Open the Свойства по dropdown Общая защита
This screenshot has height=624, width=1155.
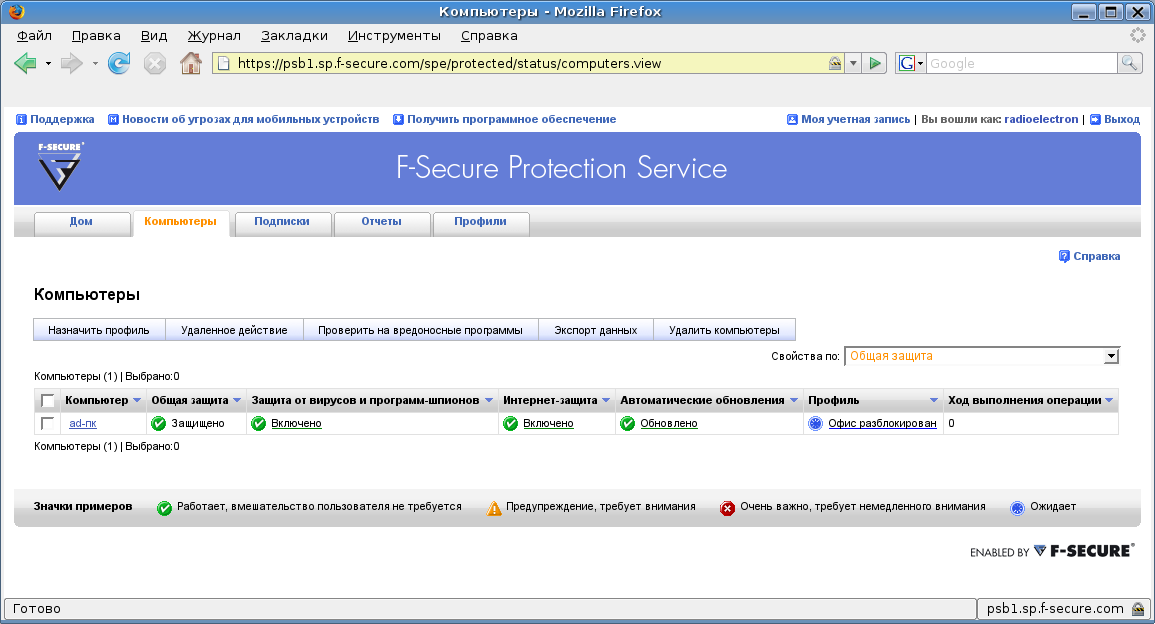tap(982, 356)
